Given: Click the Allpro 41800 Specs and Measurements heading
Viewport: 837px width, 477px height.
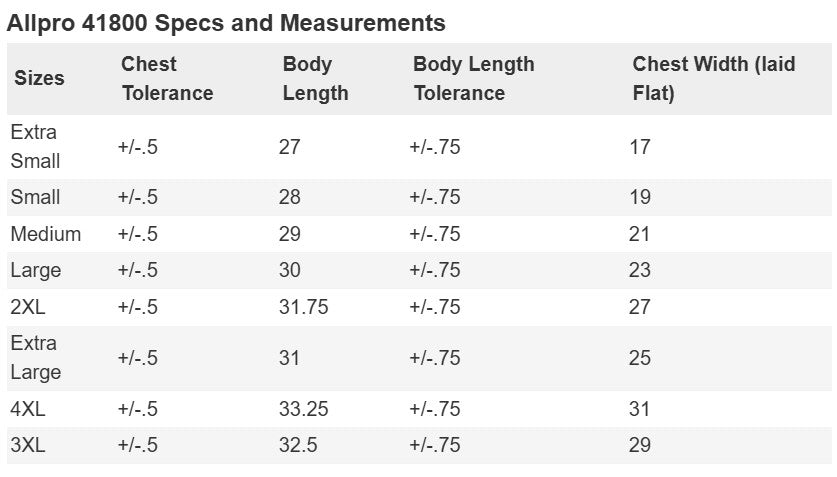Looking at the screenshot, I should click(226, 23).
